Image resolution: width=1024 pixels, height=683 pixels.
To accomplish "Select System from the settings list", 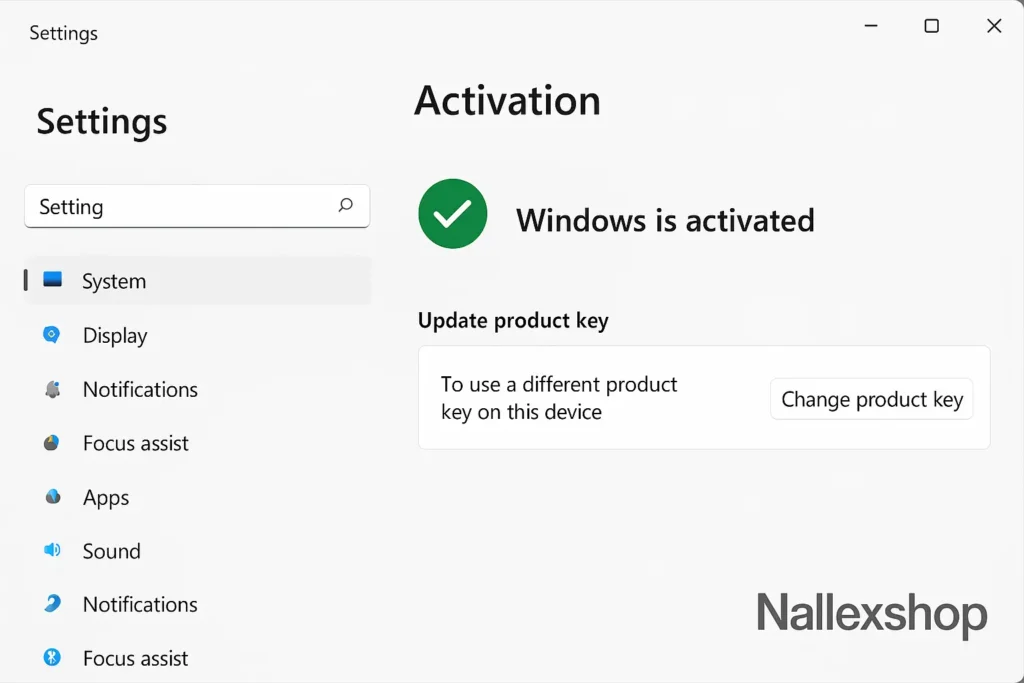I will (113, 281).
